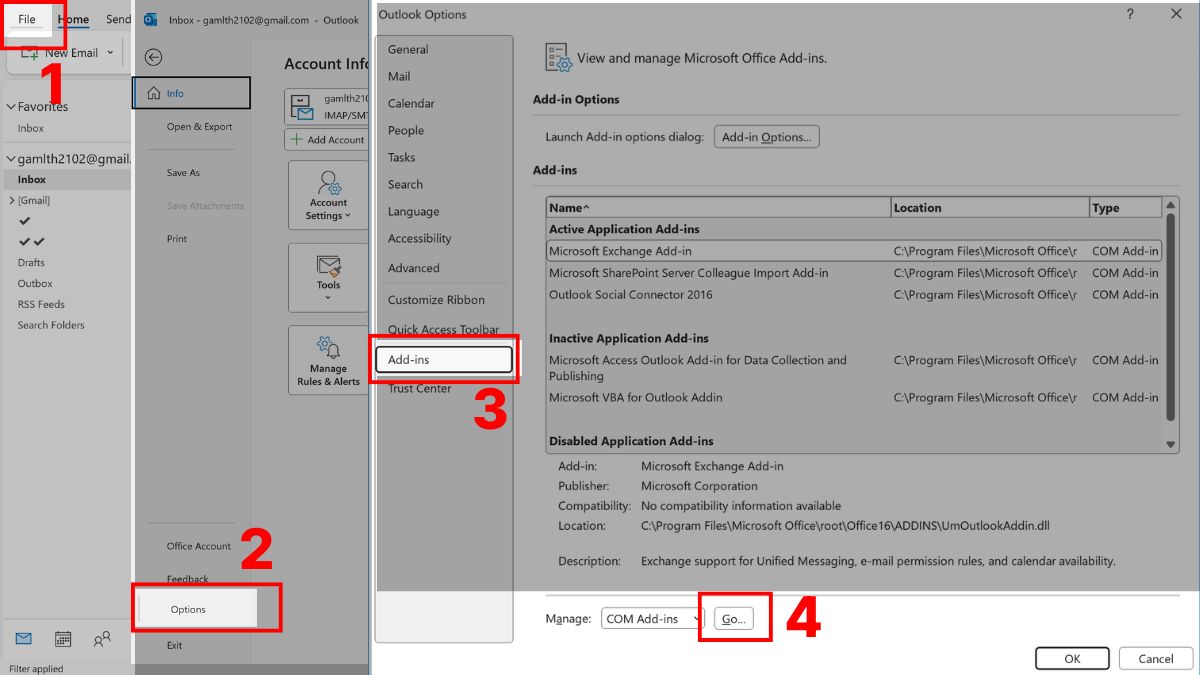Viewport: 1200px width, 675px height.
Task: Select Microsoft SharePoint Server Colleague Import Add-in
Action: pyautogui.click(x=854, y=273)
